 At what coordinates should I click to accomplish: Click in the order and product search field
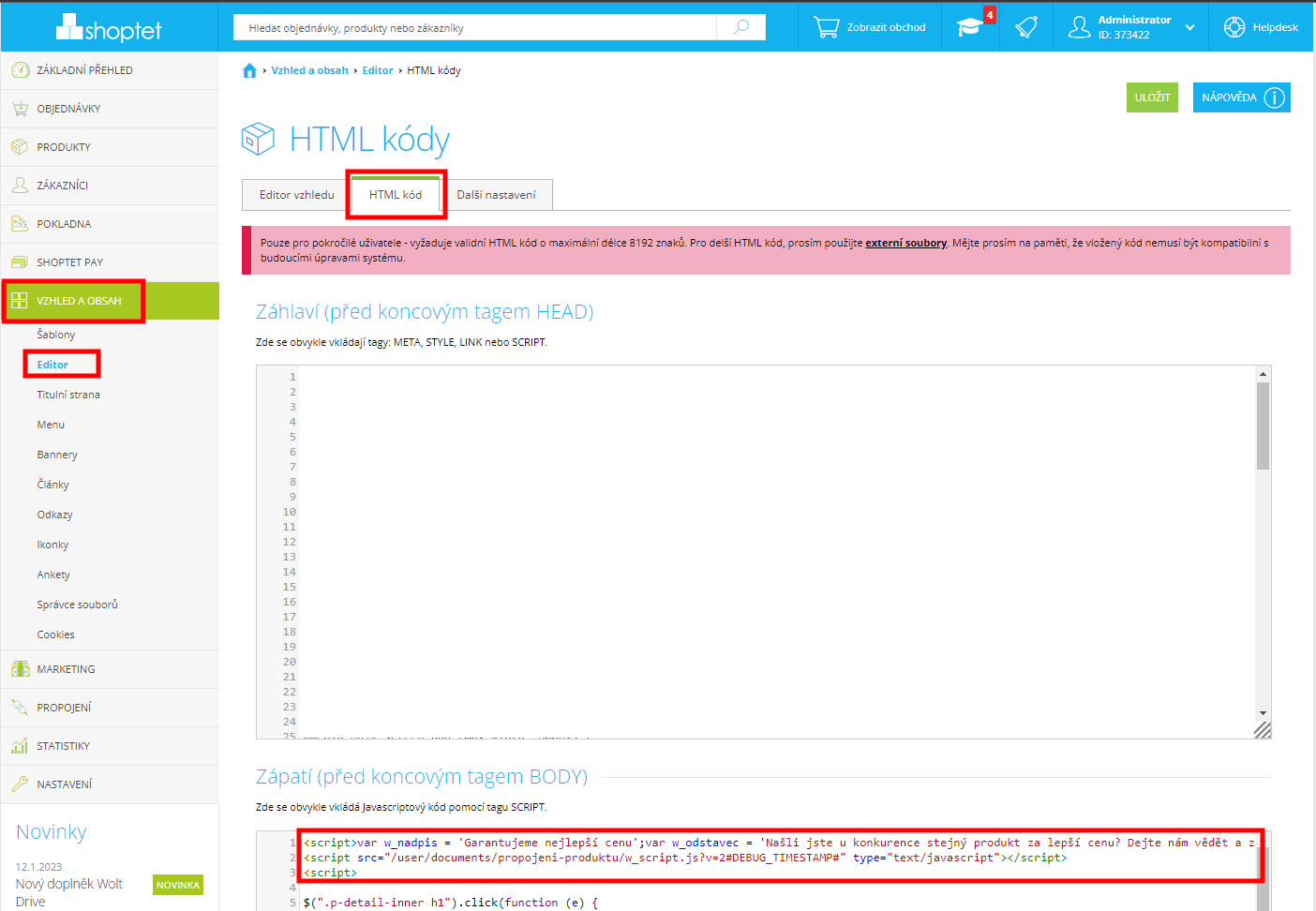click(x=474, y=27)
